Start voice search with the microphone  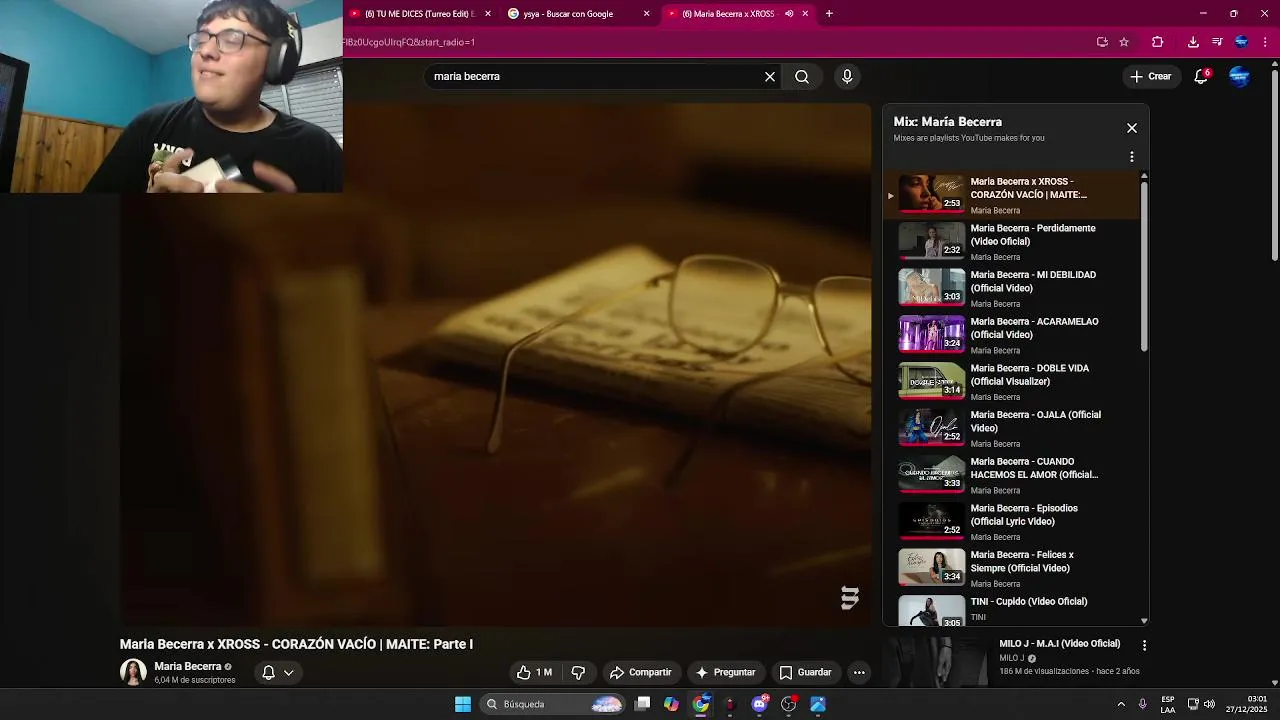pyautogui.click(x=847, y=76)
